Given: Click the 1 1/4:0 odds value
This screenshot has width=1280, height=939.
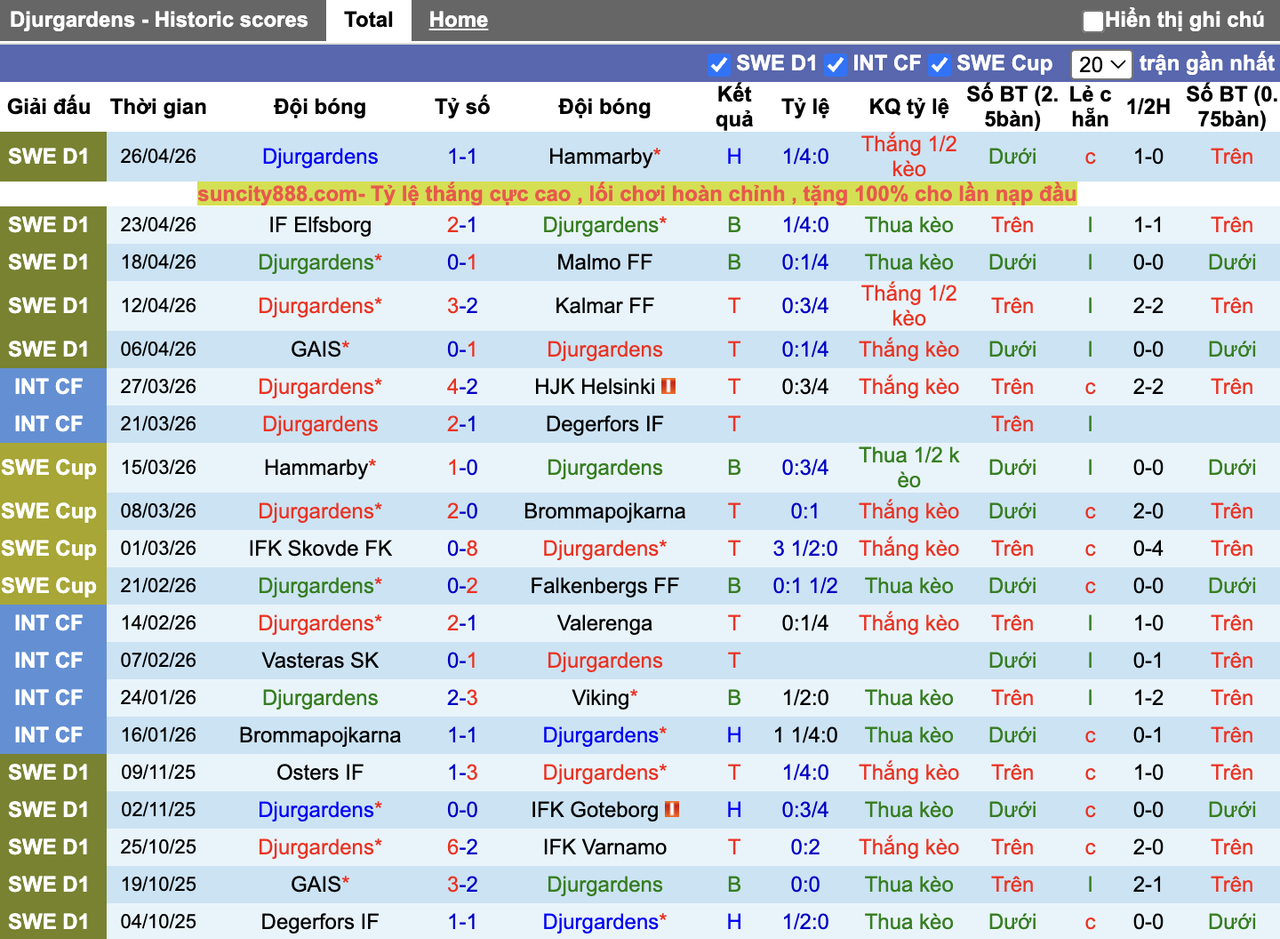Looking at the screenshot, I should pyautogui.click(x=805, y=736).
